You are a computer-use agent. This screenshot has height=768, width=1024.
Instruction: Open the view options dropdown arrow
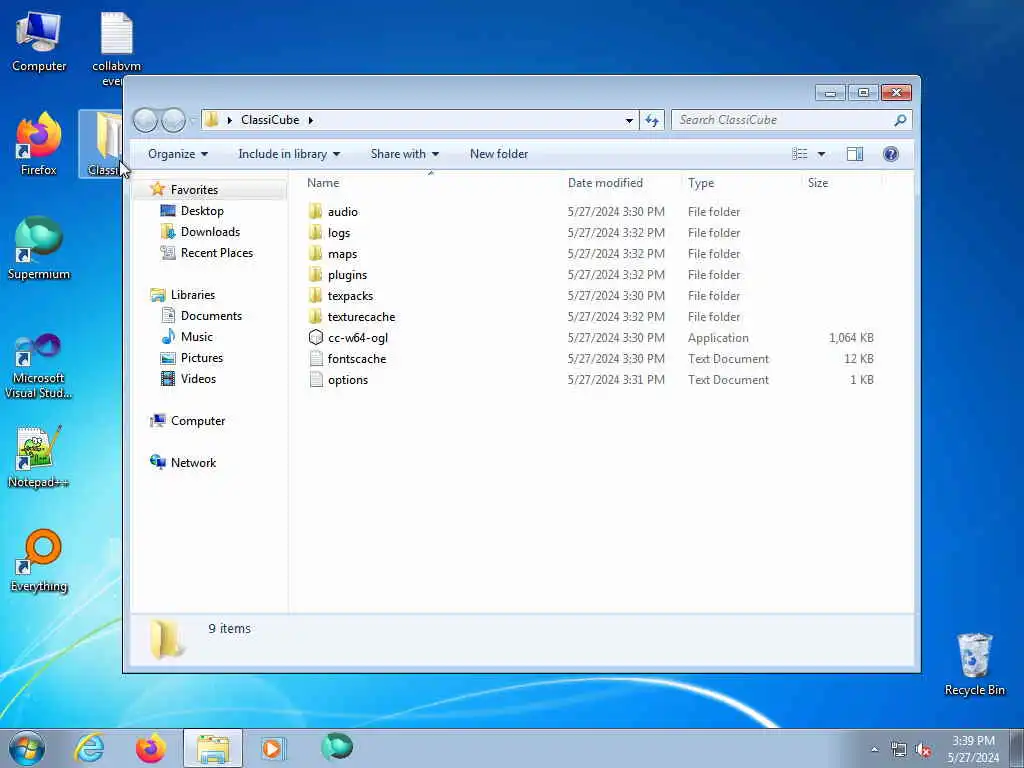(821, 154)
